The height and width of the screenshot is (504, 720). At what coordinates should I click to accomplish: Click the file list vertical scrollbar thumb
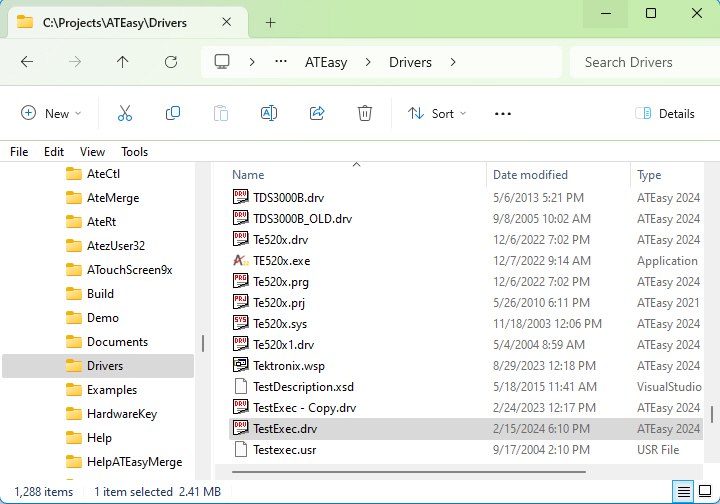(x=711, y=414)
